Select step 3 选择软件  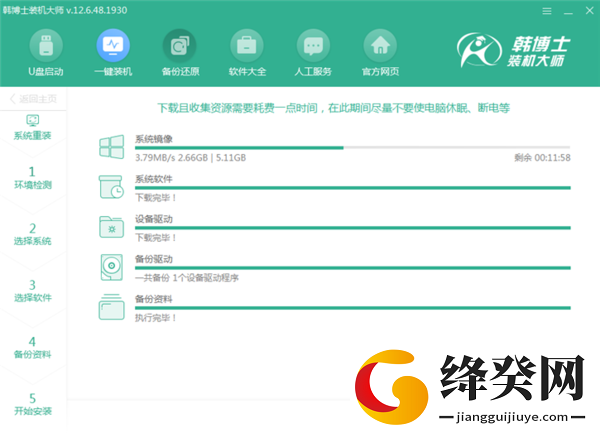33,291
